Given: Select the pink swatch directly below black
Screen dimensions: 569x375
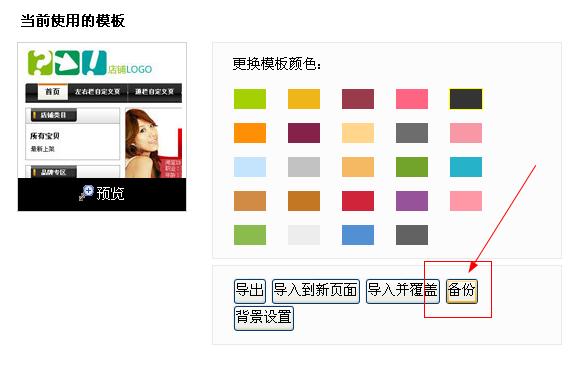Looking at the screenshot, I should (x=466, y=133).
